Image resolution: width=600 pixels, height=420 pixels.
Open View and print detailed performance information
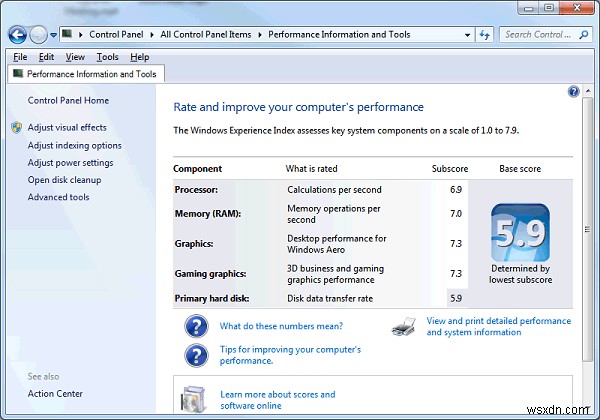point(499,326)
